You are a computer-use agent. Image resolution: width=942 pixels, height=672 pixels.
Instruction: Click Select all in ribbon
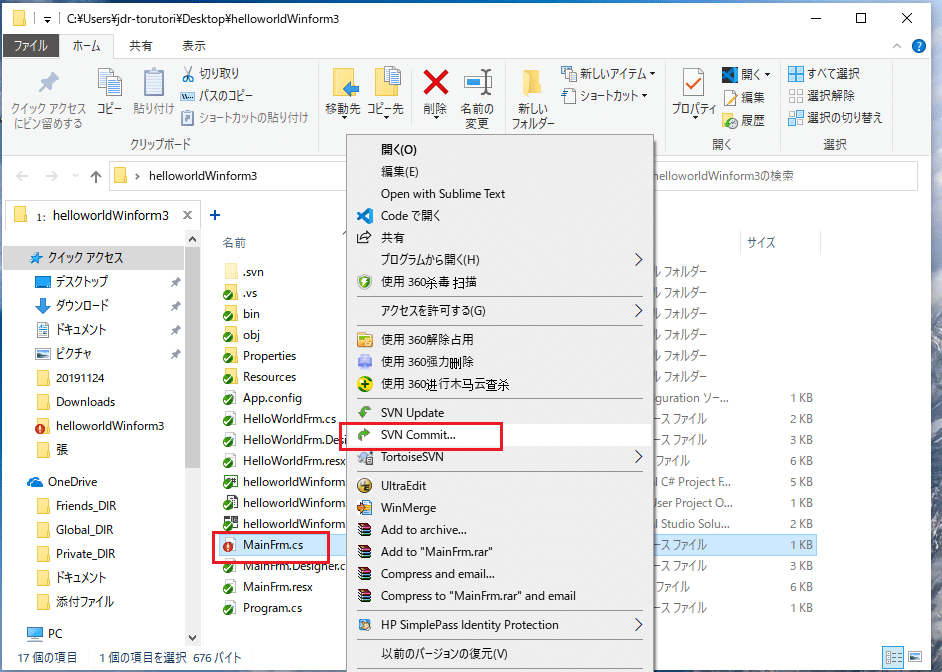click(824, 73)
